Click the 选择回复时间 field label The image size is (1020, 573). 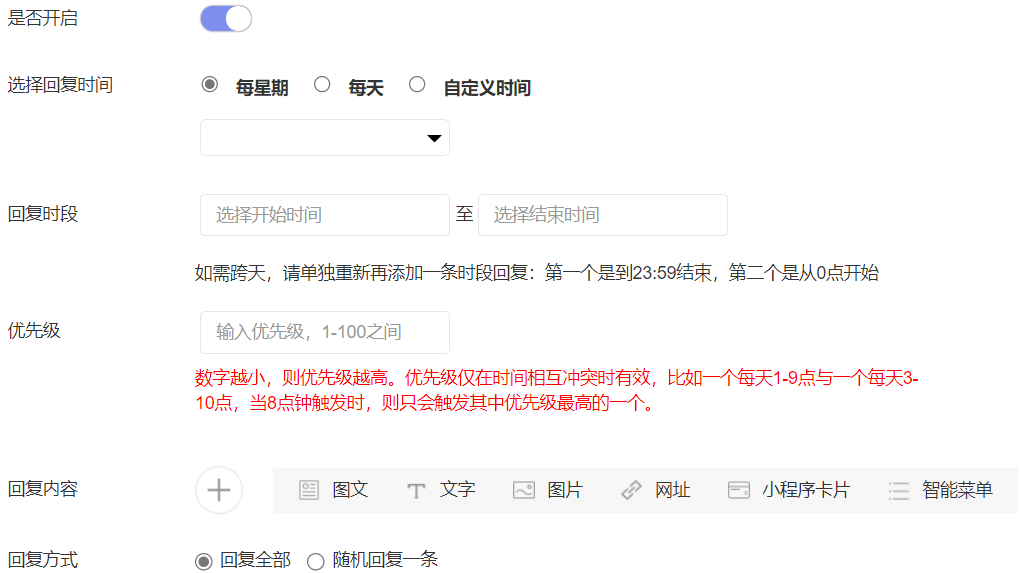coord(60,85)
